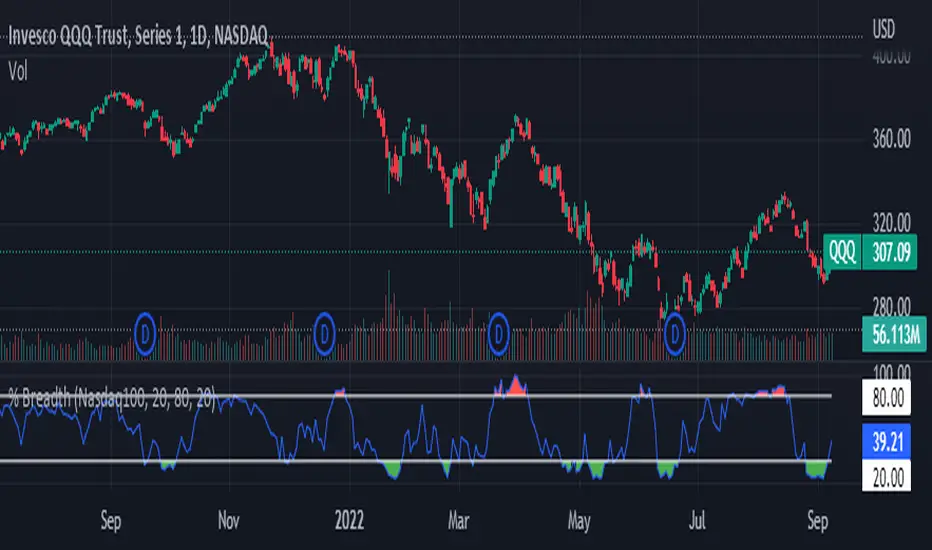The width and height of the screenshot is (932, 550).
Task: Click the USD currency label
Action: 883,29
